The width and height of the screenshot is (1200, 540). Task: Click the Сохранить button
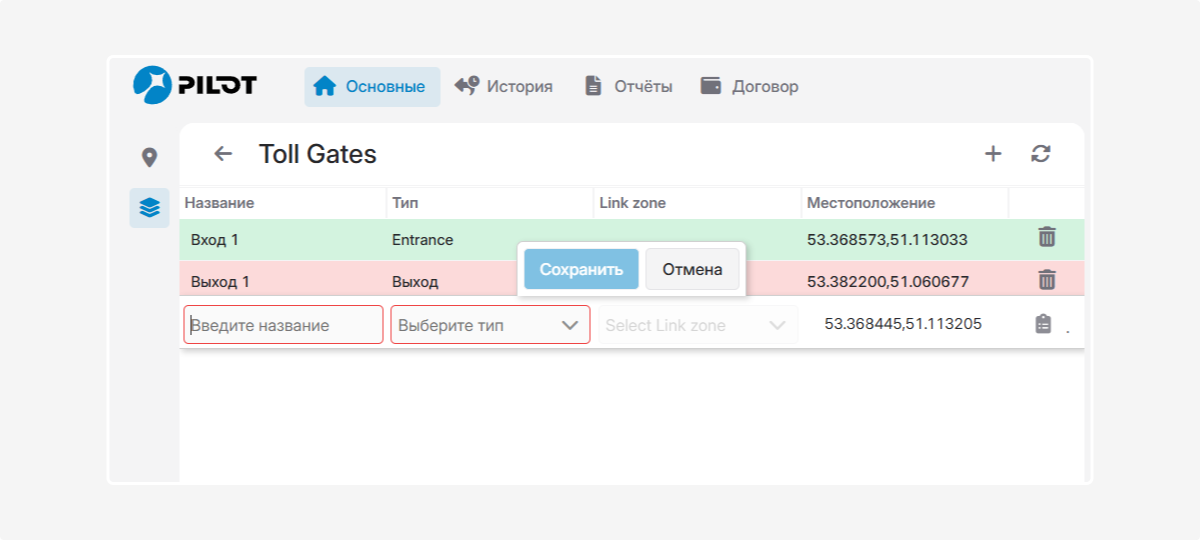coord(581,269)
